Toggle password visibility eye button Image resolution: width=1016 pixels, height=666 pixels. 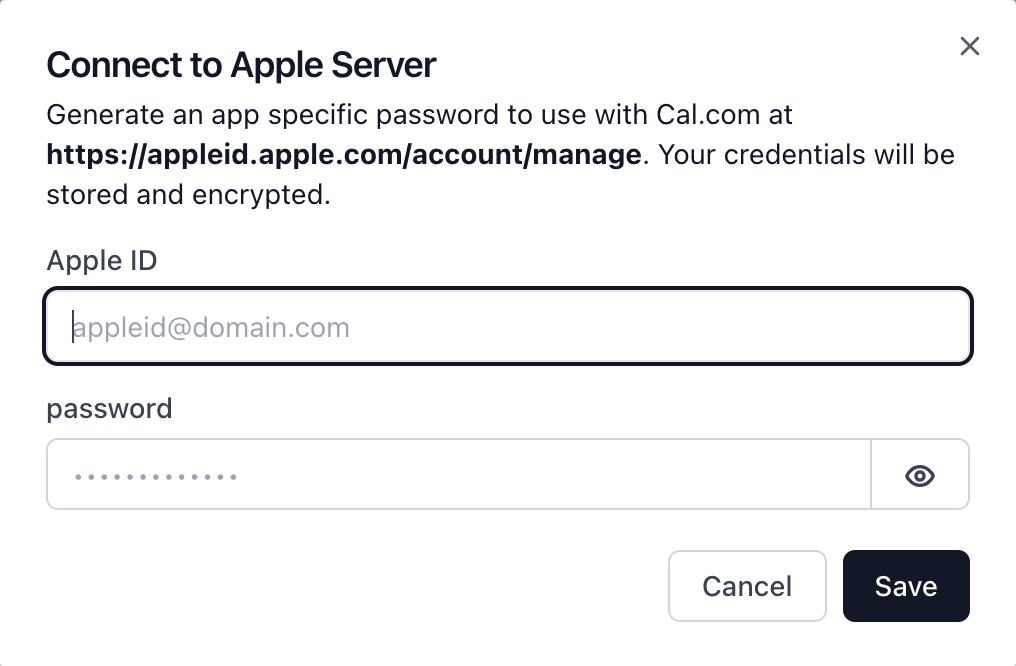919,476
